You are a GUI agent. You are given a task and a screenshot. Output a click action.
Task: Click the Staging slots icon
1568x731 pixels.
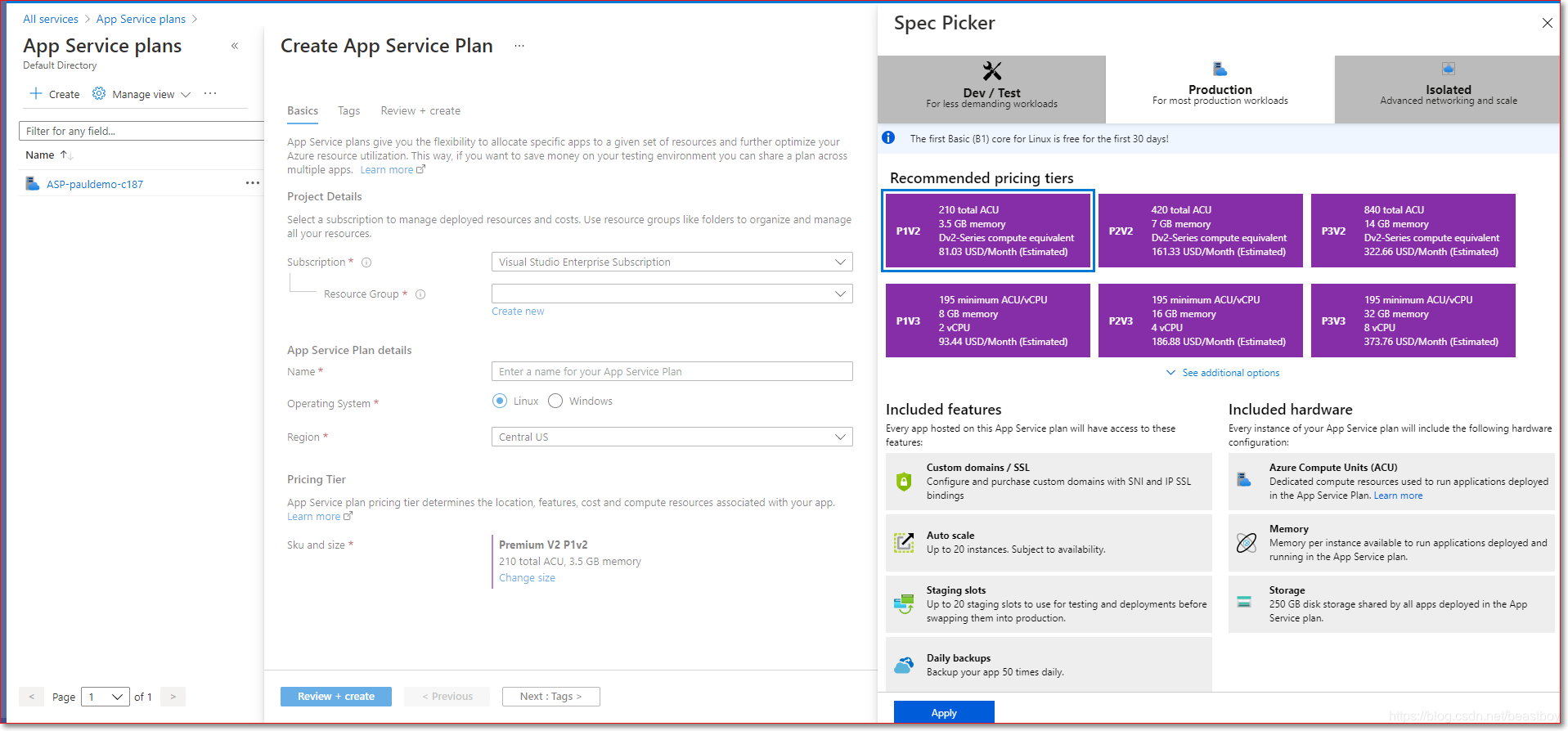pos(904,604)
